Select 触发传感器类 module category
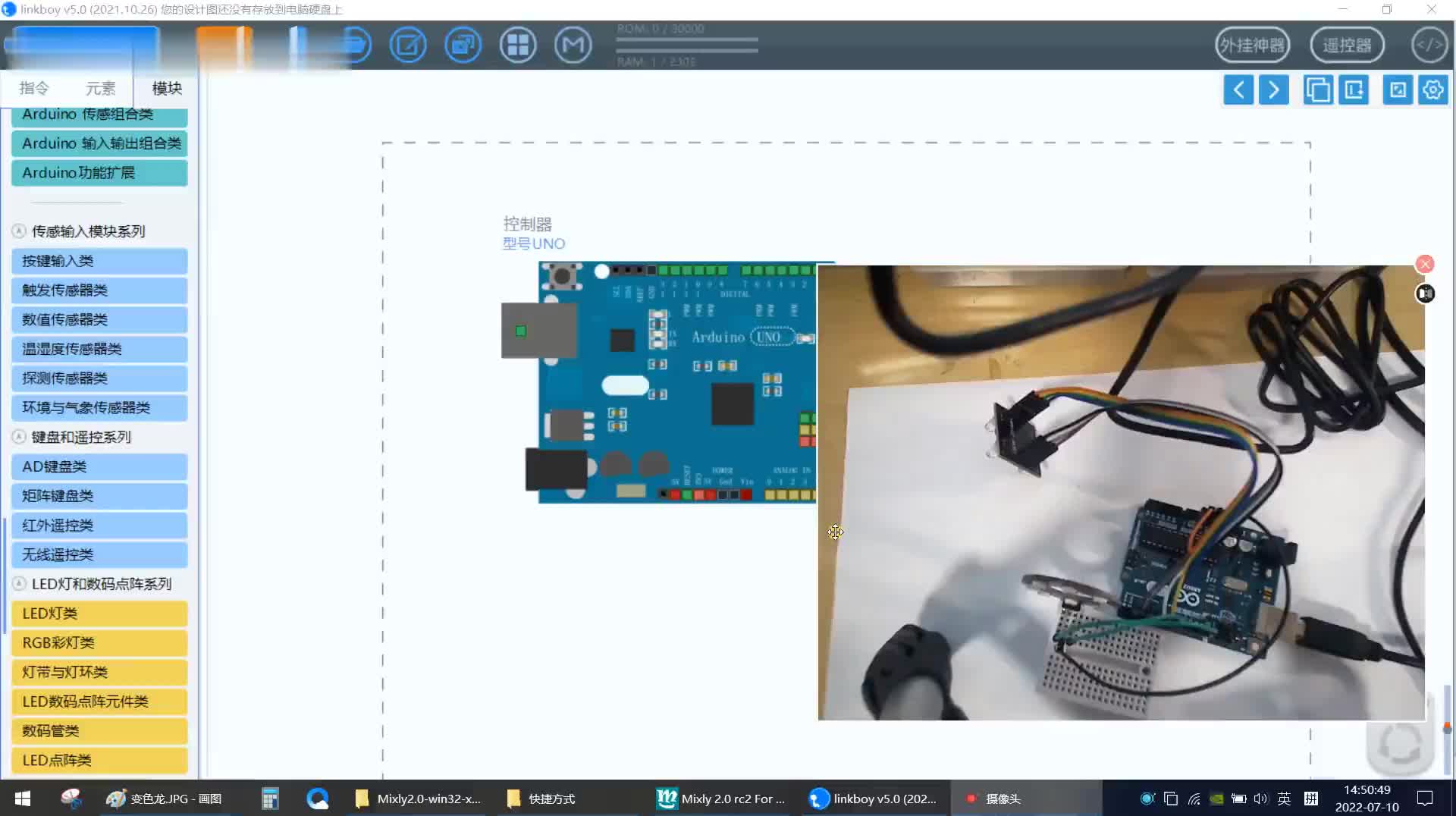 tap(99, 290)
